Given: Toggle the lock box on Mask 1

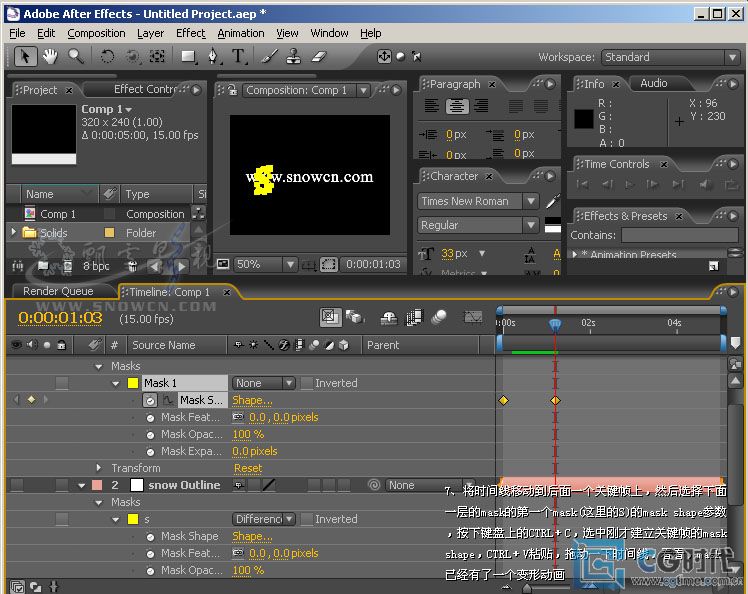Looking at the screenshot, I should pos(62,383).
